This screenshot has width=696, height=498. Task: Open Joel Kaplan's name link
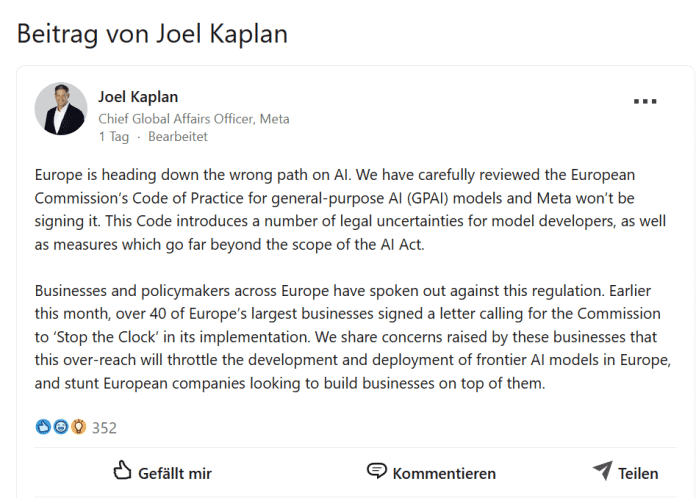point(138,97)
